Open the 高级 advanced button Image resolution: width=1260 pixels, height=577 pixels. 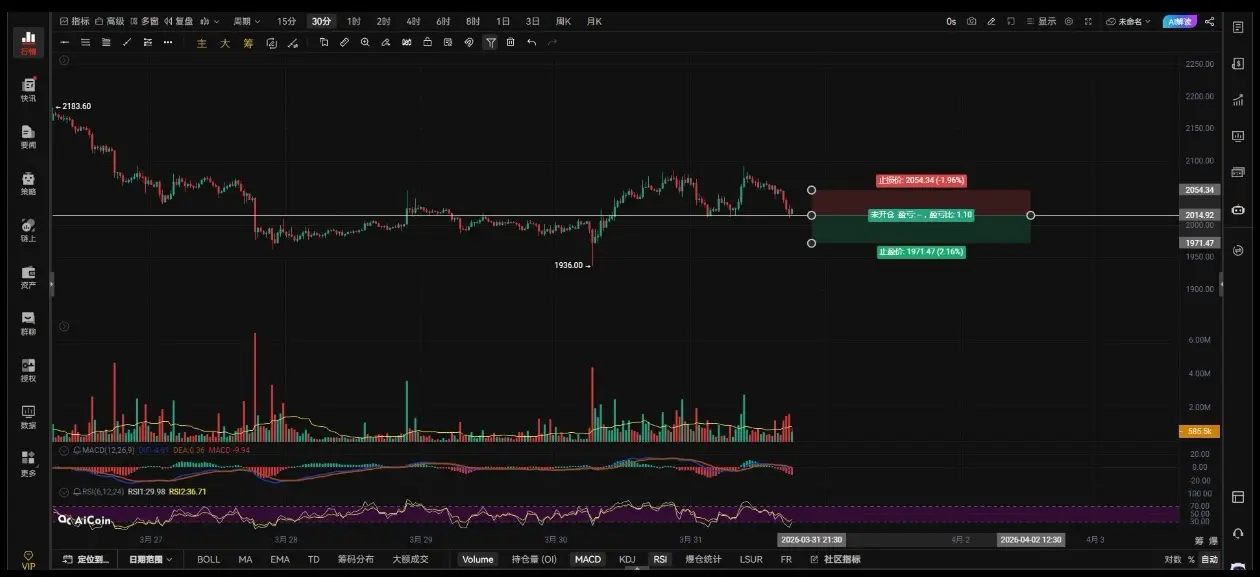[x=110, y=21]
